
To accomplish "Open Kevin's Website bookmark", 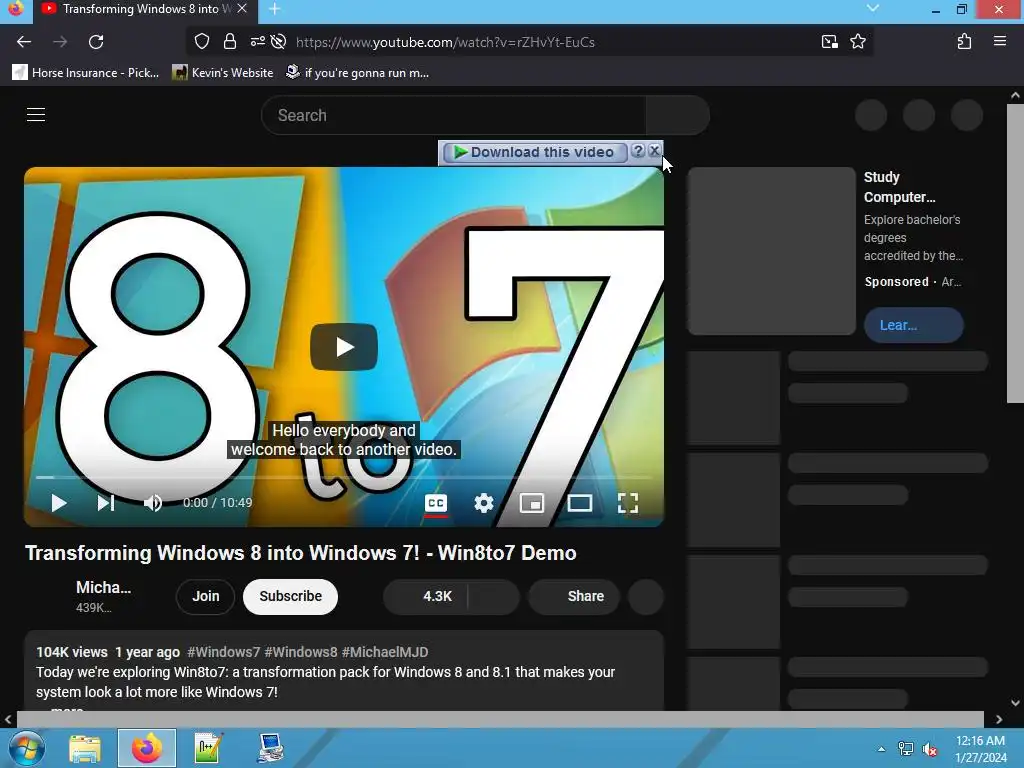I will pos(223,72).
